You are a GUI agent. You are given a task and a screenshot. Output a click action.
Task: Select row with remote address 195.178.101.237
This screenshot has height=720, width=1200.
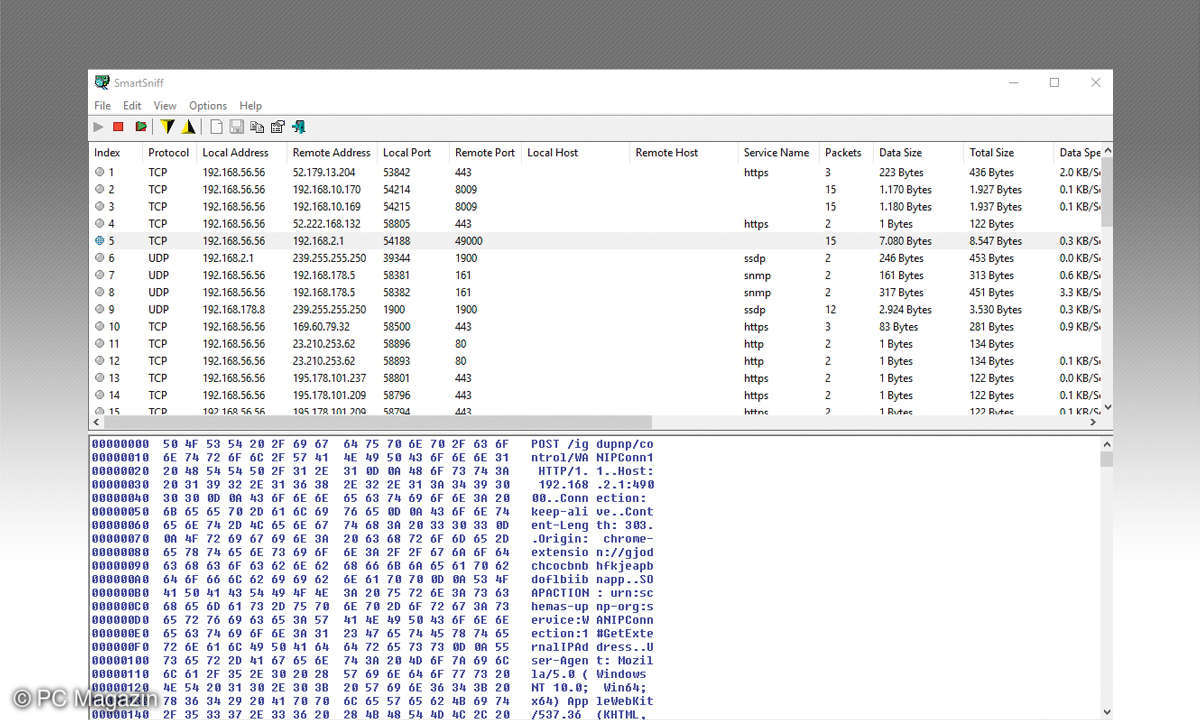pos(595,378)
